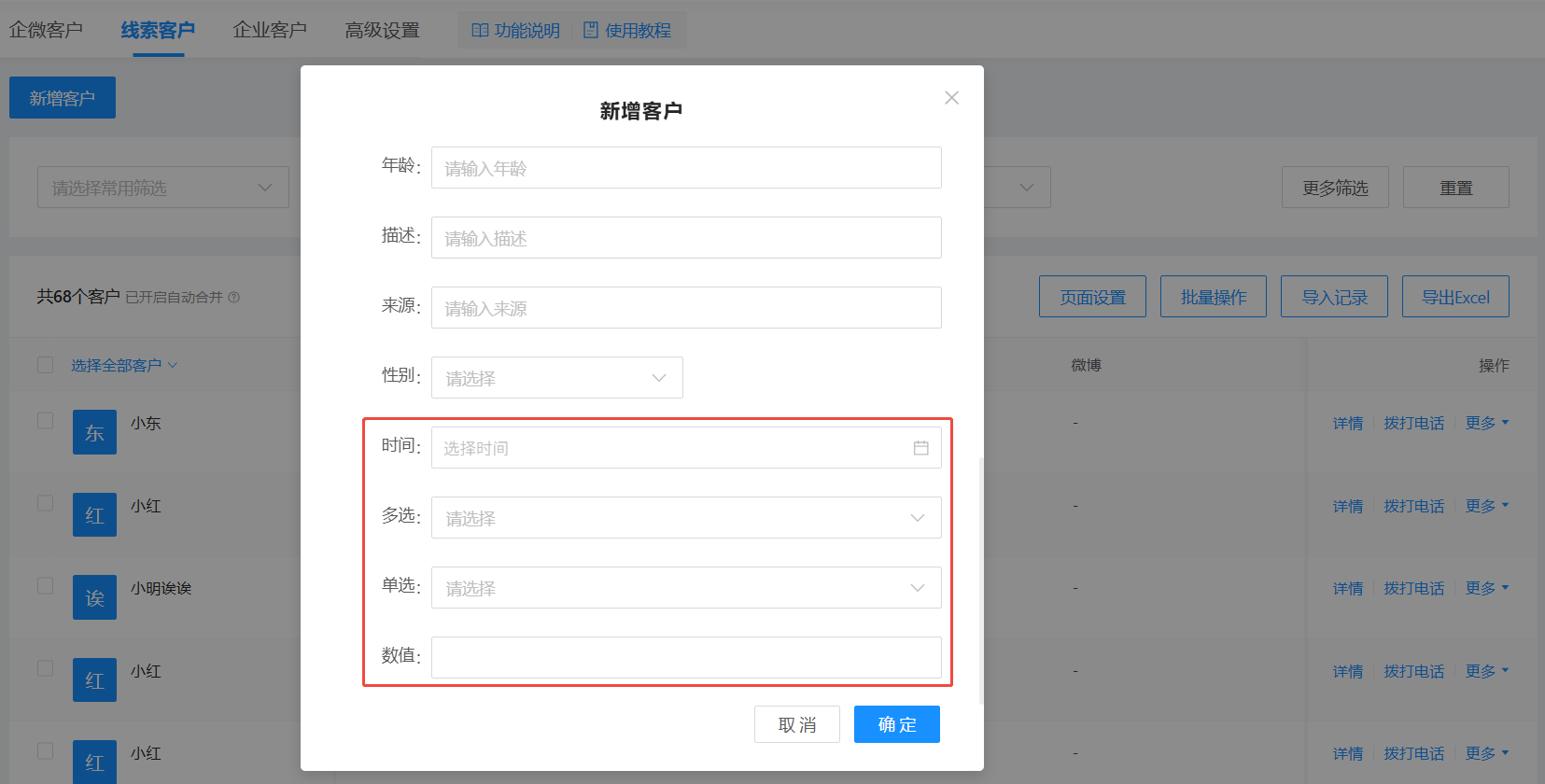This screenshot has height=784, width=1545.
Task: Click the 导入记录 button
Action: 1334,296
